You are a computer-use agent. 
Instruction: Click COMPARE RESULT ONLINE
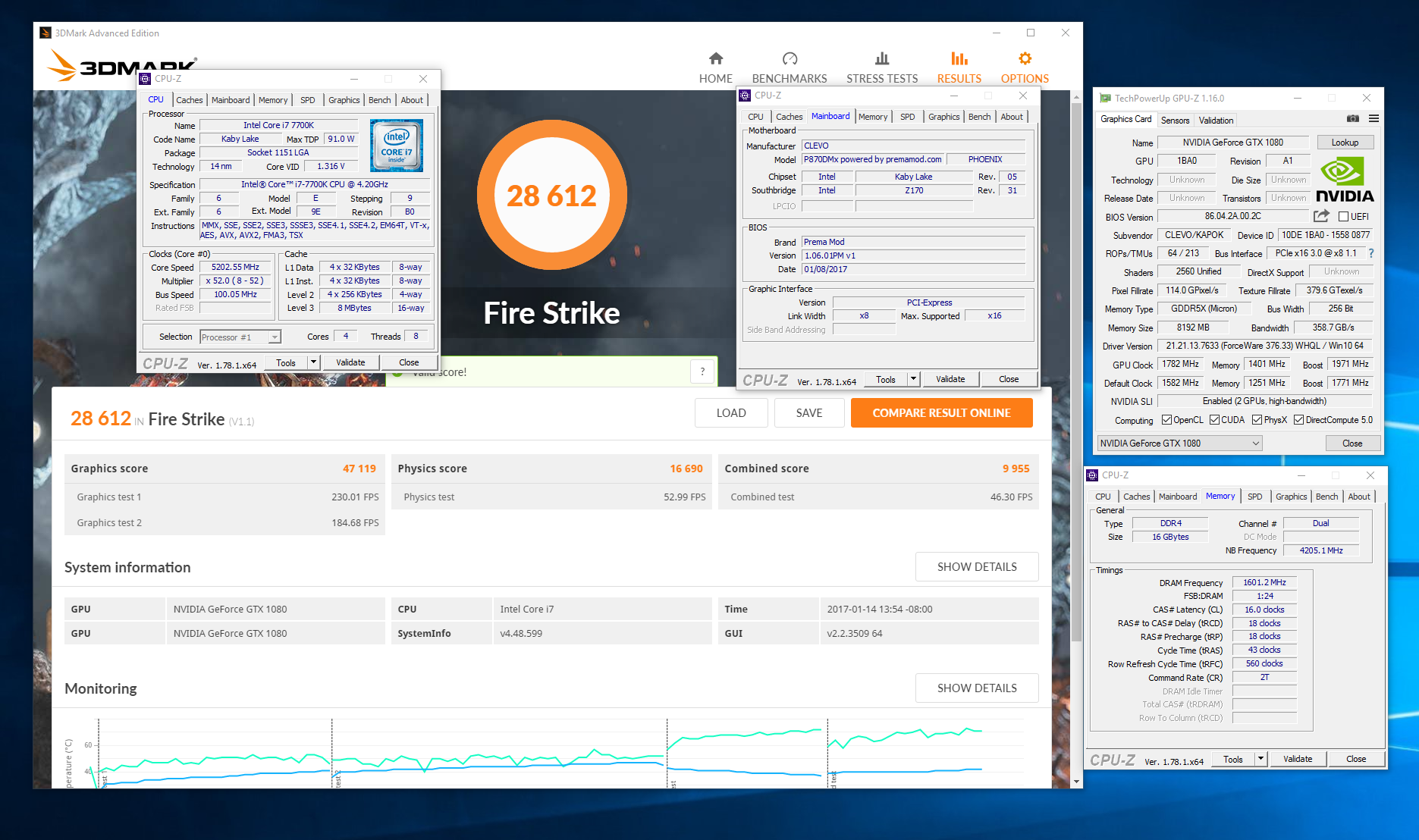click(941, 413)
